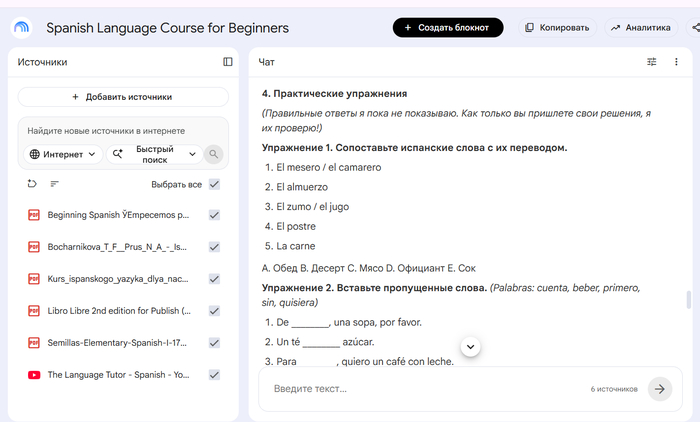The image size is (700, 422).
Task: Open the Libro Libre 2nd edition source
Action: coord(119,311)
